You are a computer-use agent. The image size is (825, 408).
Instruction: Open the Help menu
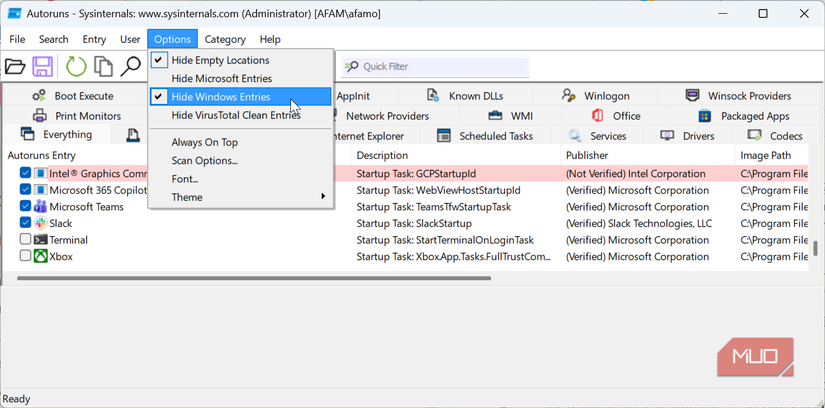coord(270,39)
